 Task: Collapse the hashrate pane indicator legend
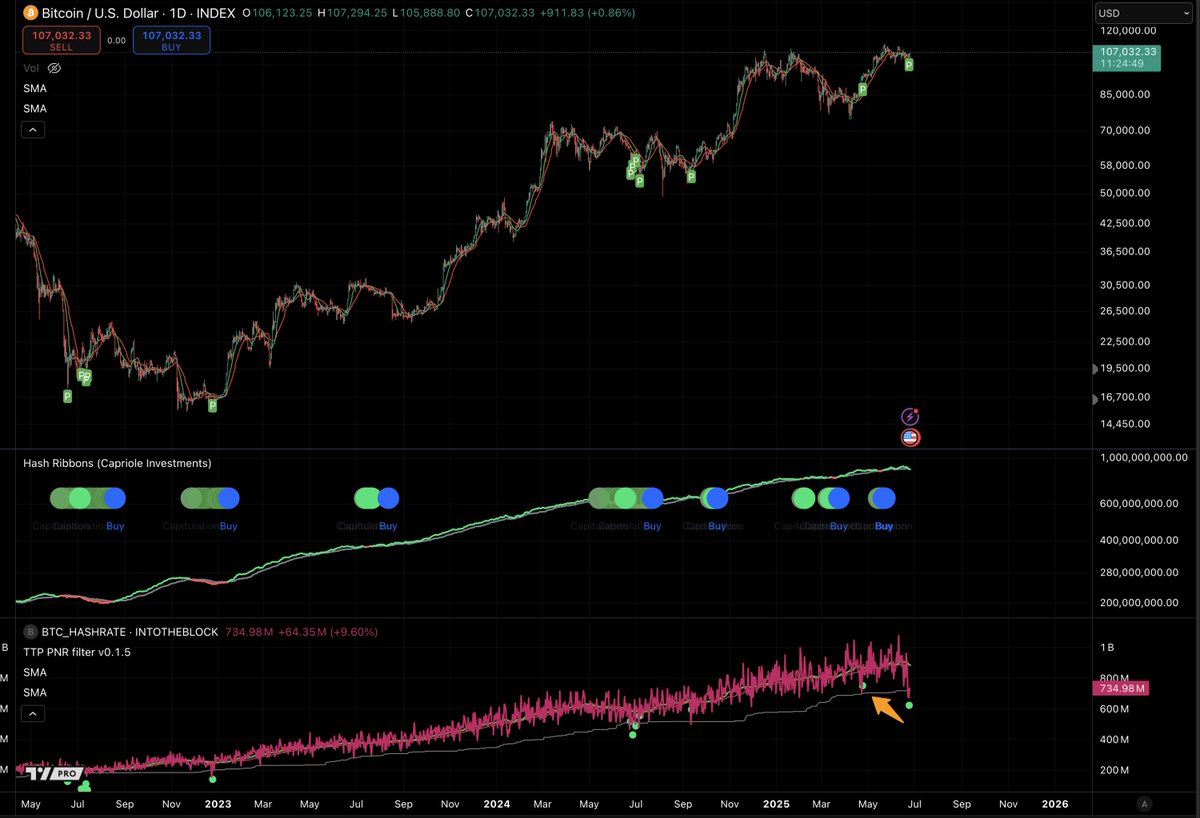33,714
